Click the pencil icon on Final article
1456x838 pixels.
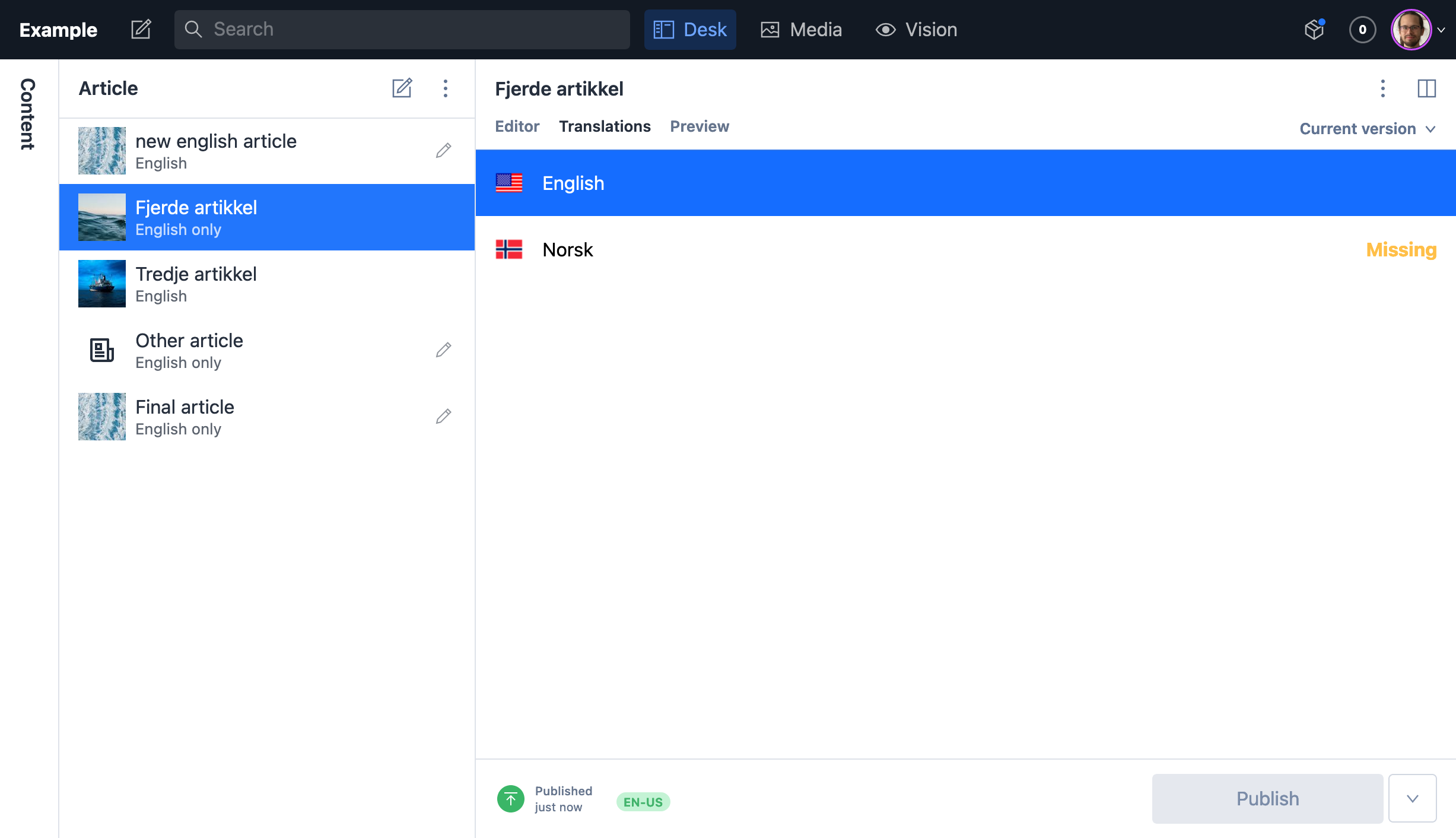pos(443,417)
